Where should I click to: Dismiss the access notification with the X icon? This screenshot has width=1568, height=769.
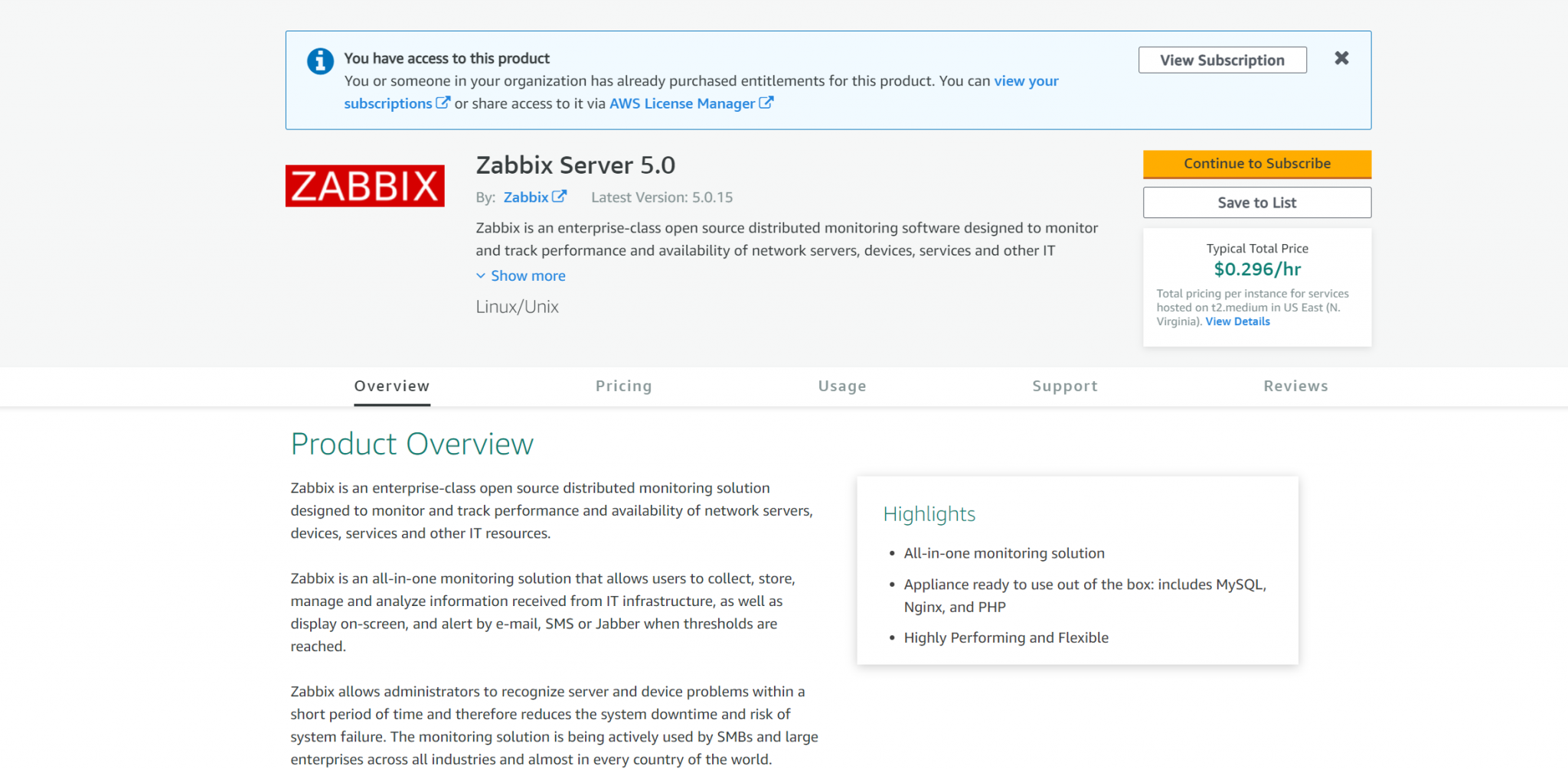click(x=1341, y=57)
